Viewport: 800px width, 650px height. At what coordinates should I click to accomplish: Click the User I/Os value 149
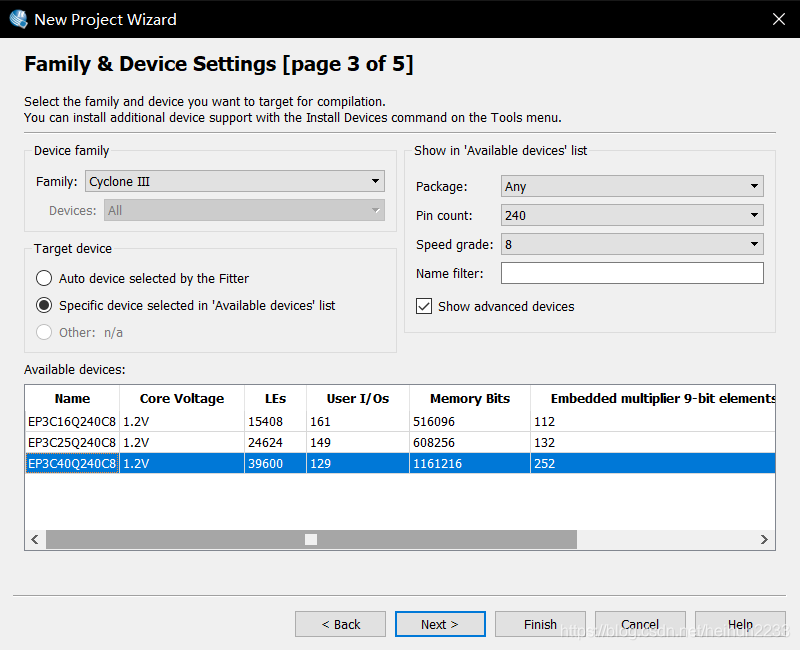click(320, 442)
